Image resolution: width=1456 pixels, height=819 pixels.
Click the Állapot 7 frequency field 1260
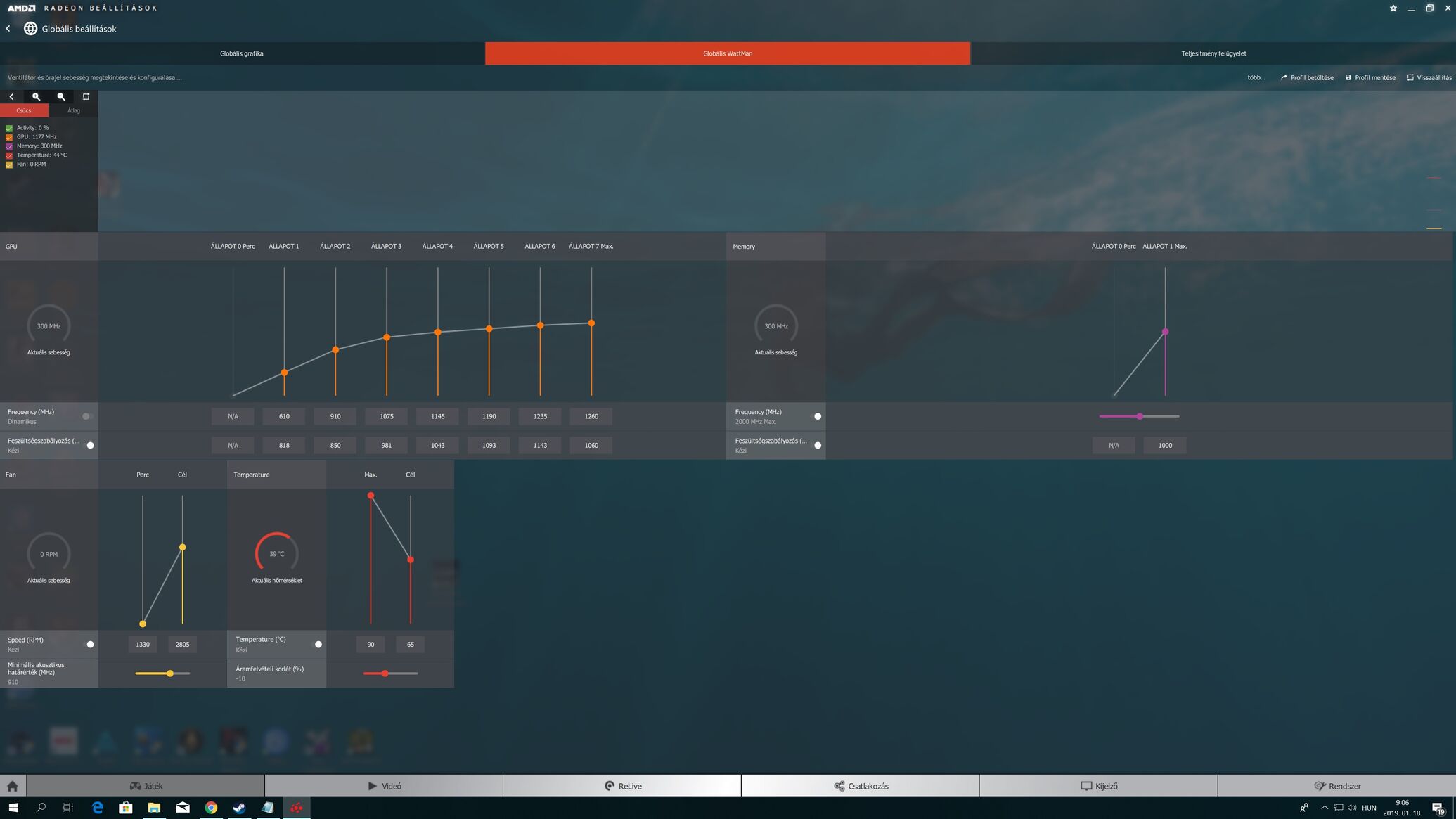click(x=591, y=416)
